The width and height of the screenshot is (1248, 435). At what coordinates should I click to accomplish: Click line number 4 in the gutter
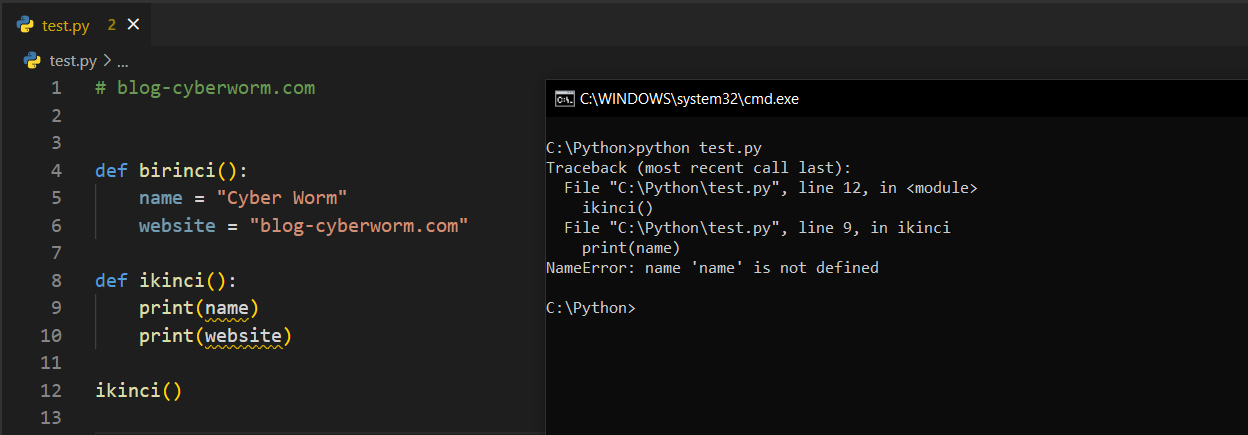pyautogui.click(x=56, y=170)
